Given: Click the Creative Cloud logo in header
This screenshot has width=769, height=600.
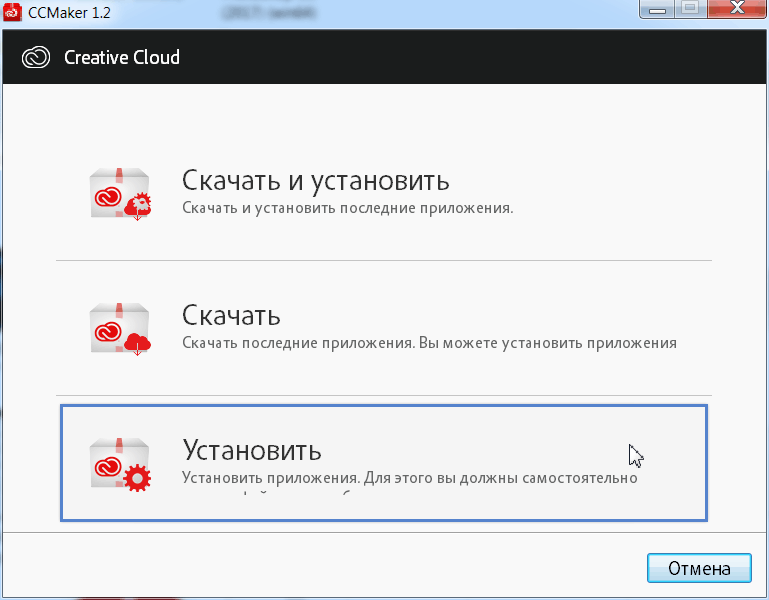Looking at the screenshot, I should coord(36,57).
